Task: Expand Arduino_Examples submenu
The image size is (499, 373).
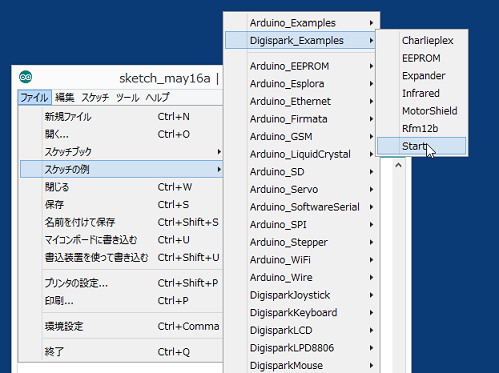Action: pyautogui.click(x=302, y=23)
